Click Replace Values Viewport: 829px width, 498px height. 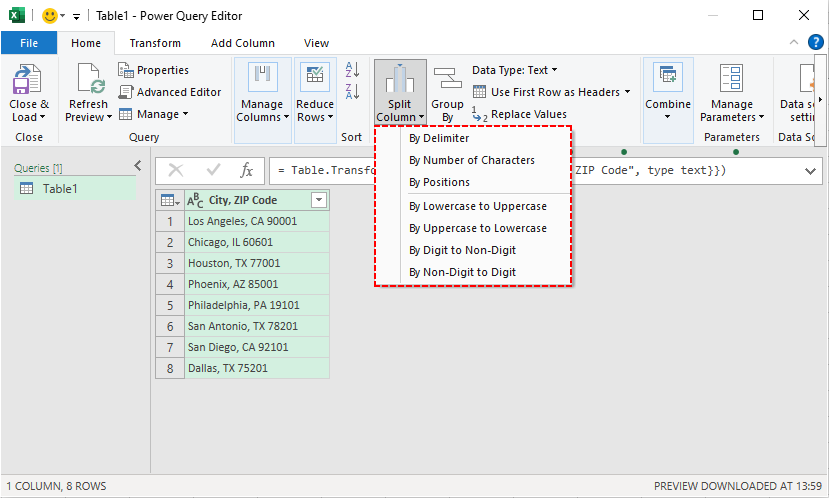[520, 114]
